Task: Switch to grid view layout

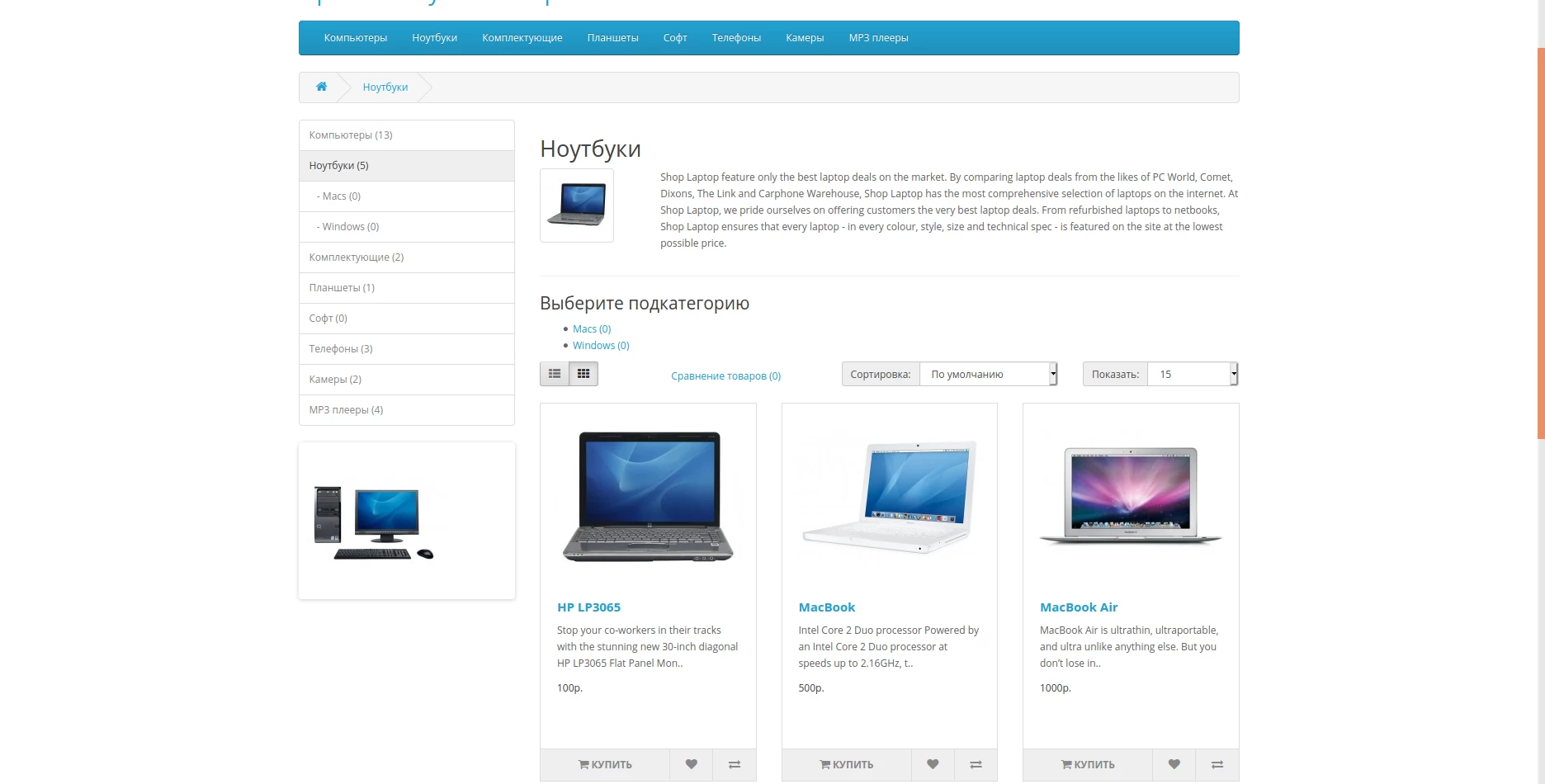Action: click(x=584, y=374)
